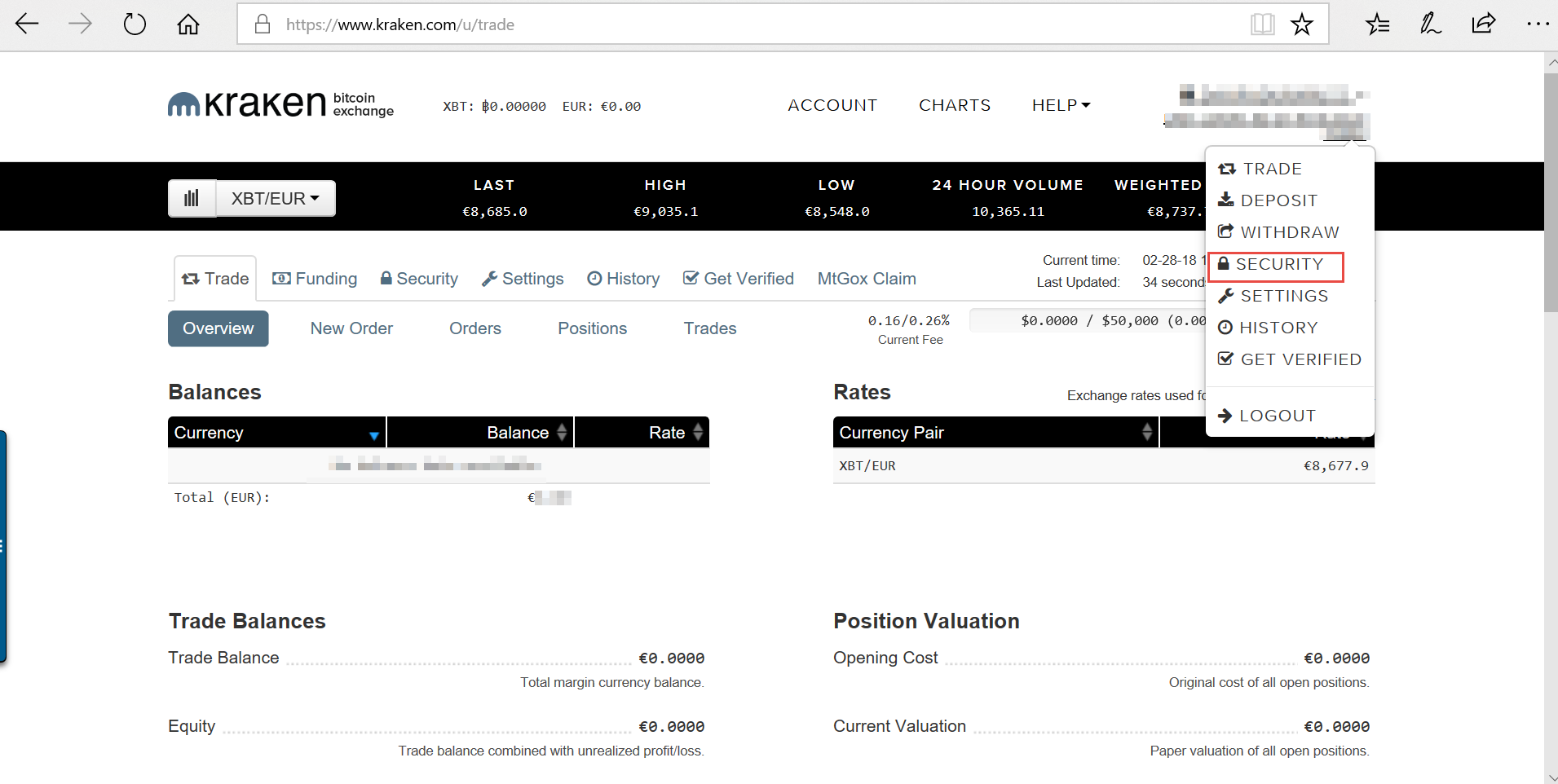Switch to the History tab
Image resolution: width=1558 pixels, height=784 pixels.
coord(624,279)
